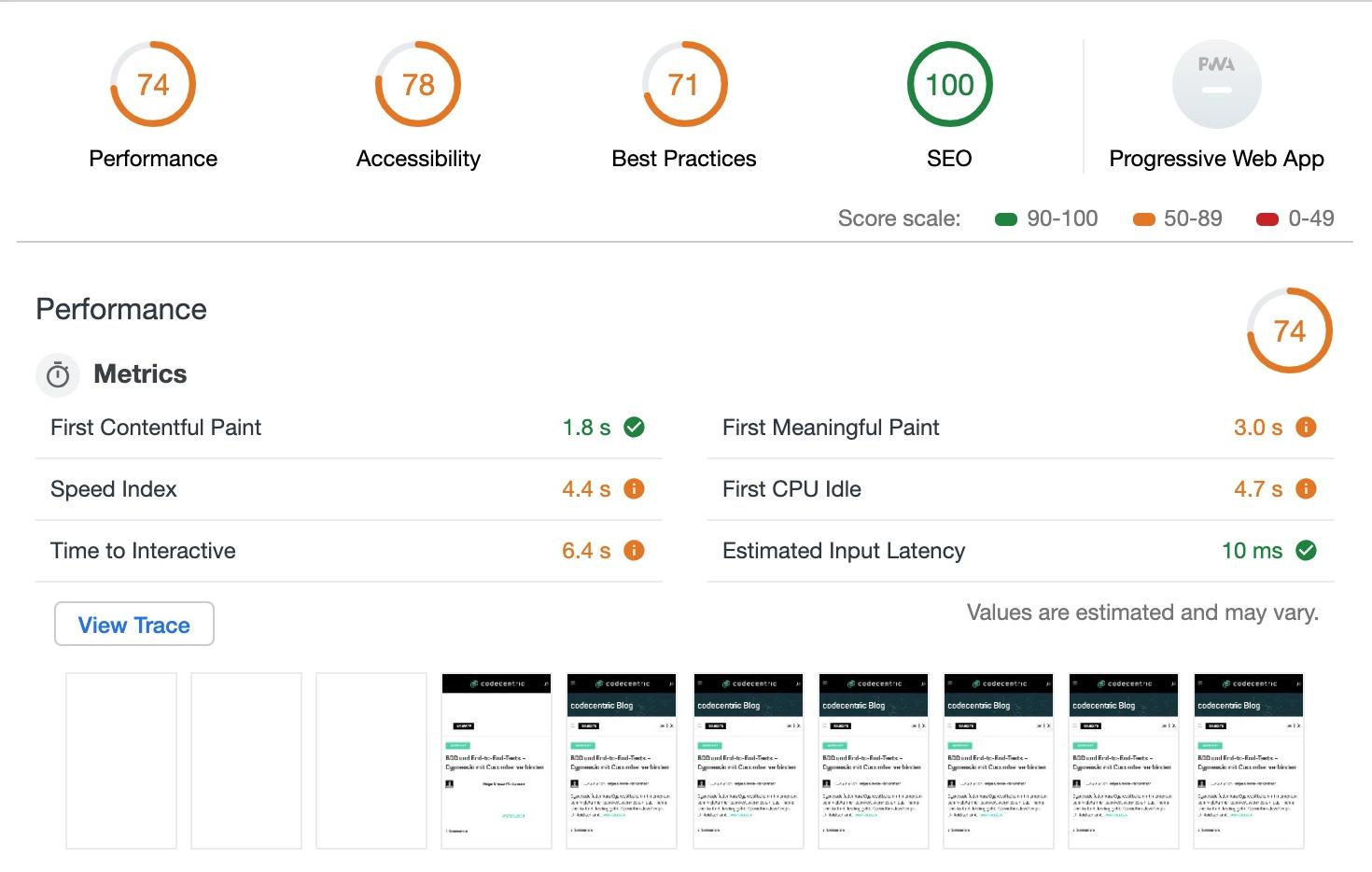This screenshot has width=1372, height=872.
Task: Click the Performance score gauge showing 74
Action: click(153, 85)
